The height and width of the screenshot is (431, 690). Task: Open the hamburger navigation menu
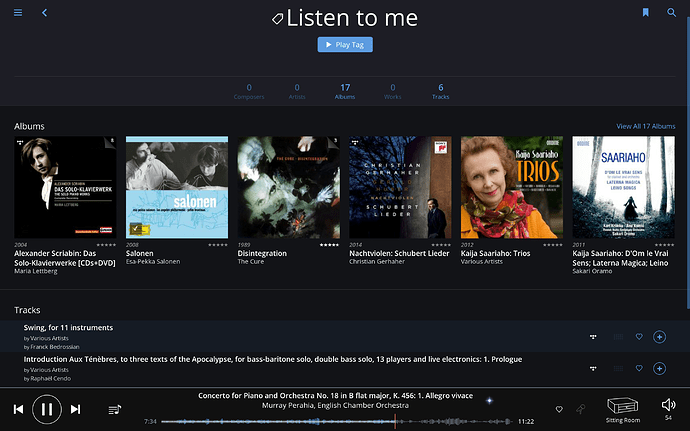pos(18,12)
